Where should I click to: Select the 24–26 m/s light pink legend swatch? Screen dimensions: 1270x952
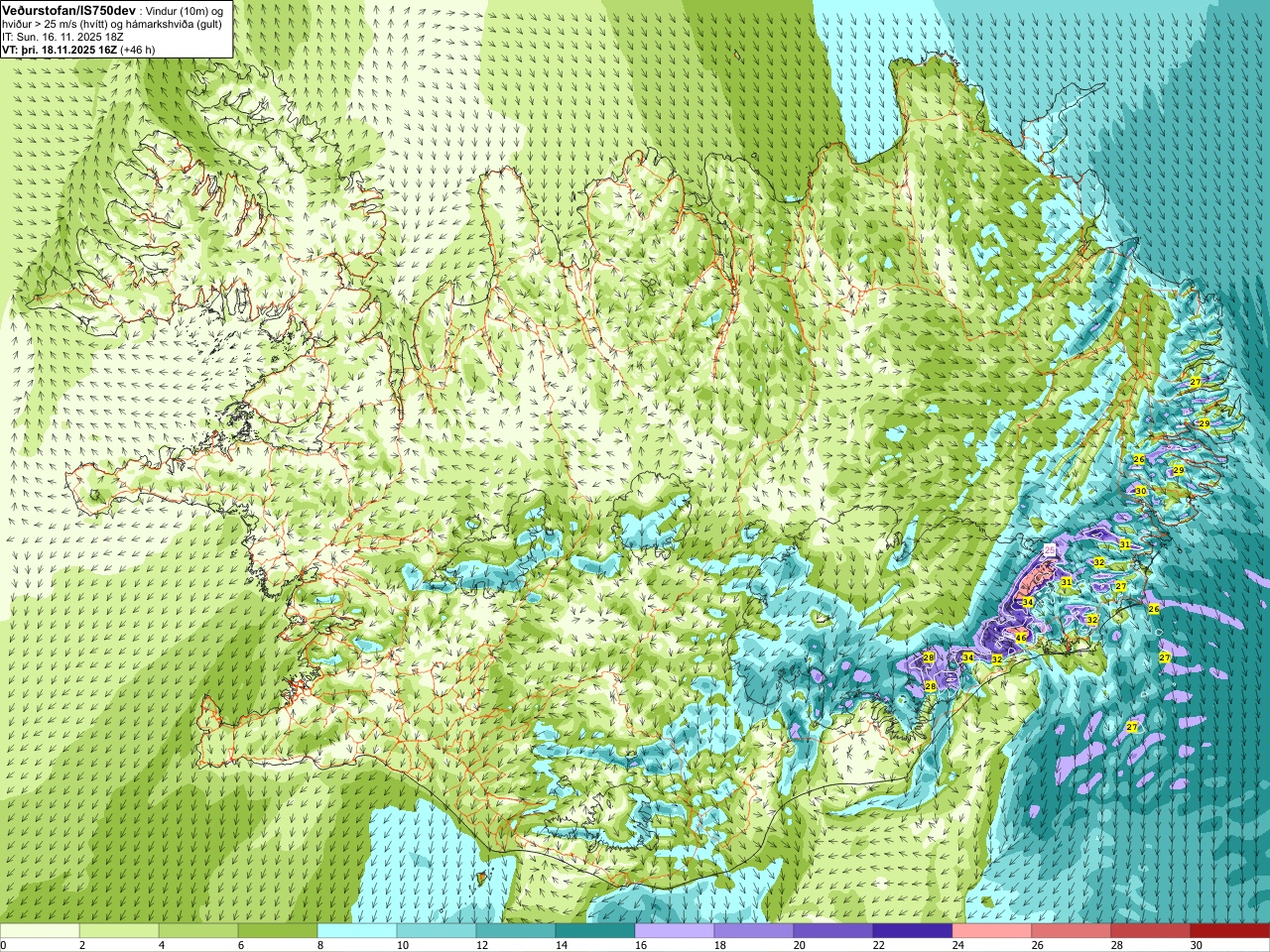pyautogui.click(x=992, y=931)
